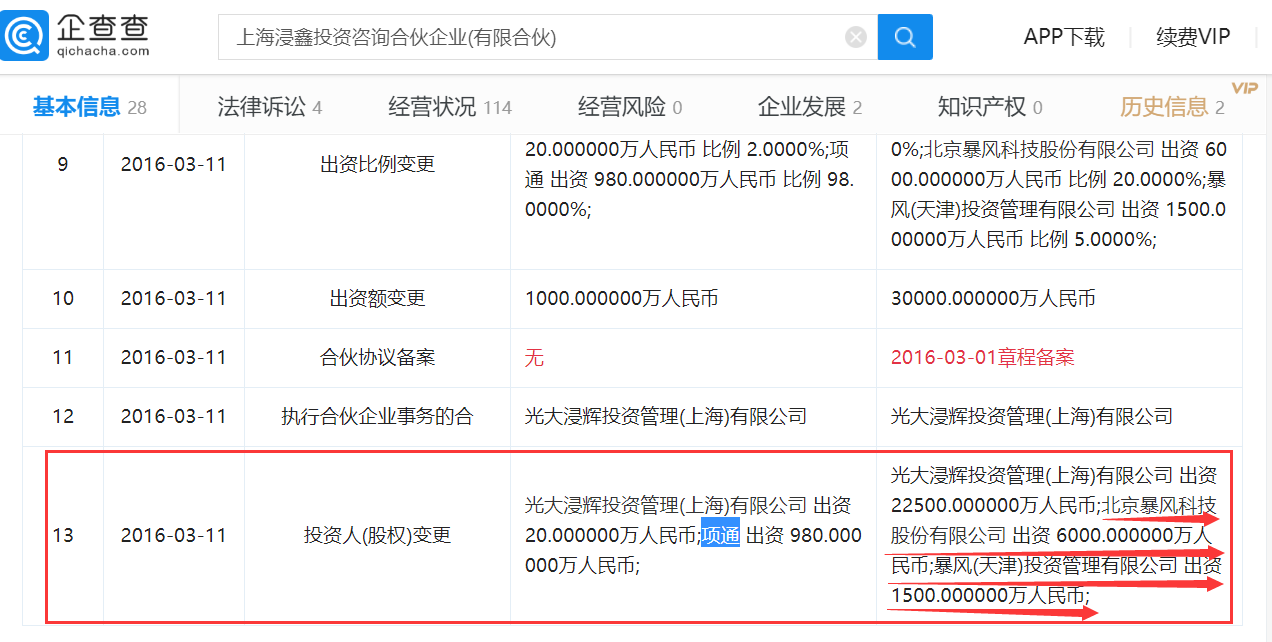Click red 无 text in row 11
Image resolution: width=1272 pixels, height=642 pixels.
(x=534, y=357)
